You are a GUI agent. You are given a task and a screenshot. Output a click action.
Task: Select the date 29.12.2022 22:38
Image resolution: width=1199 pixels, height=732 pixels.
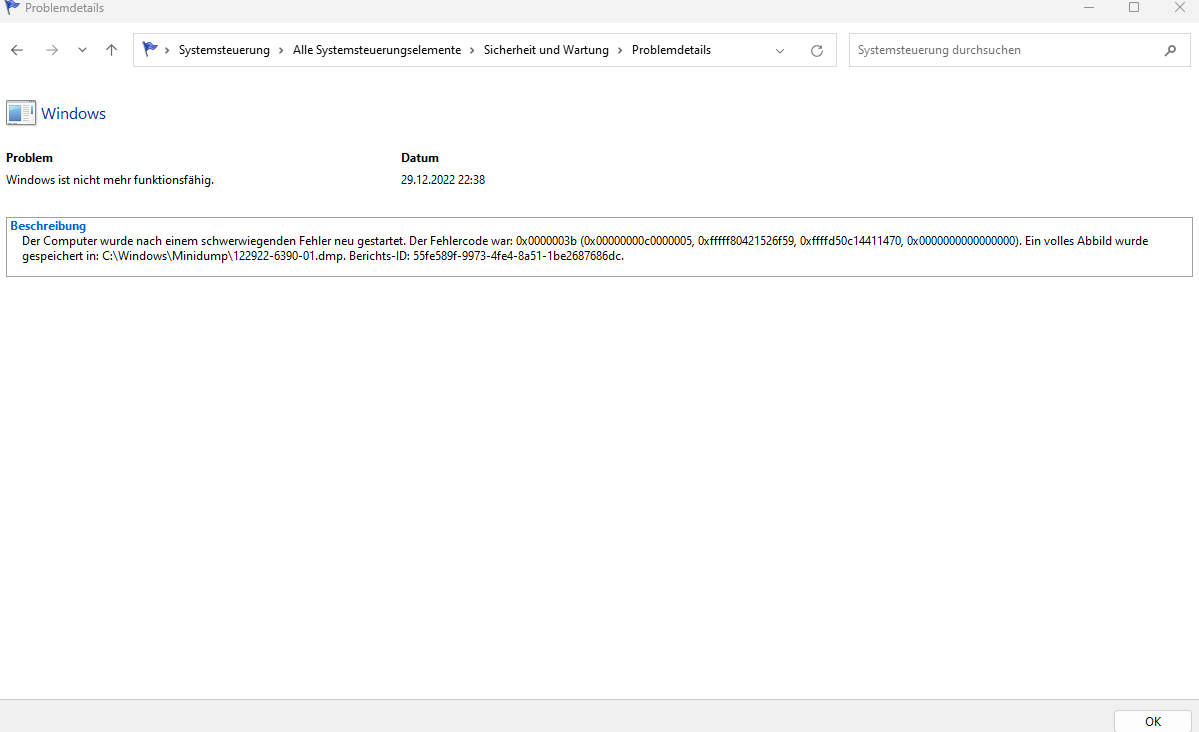[443, 180]
